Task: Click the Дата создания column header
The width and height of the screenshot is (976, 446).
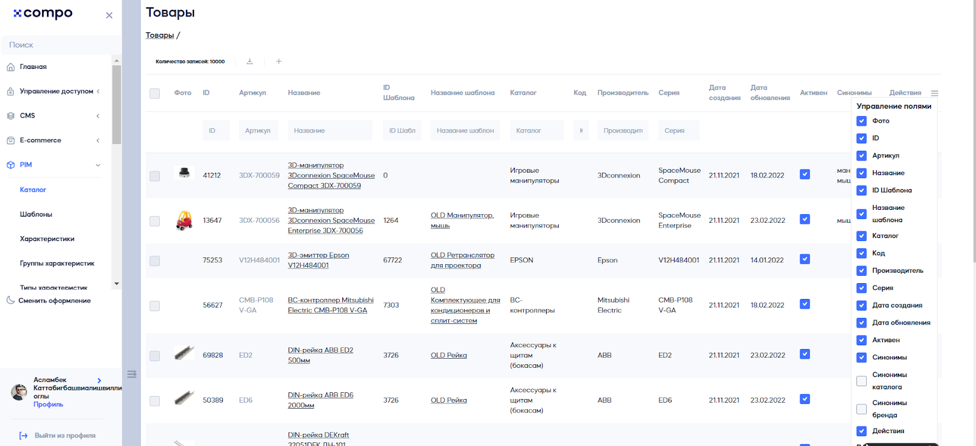Action: (x=725, y=93)
